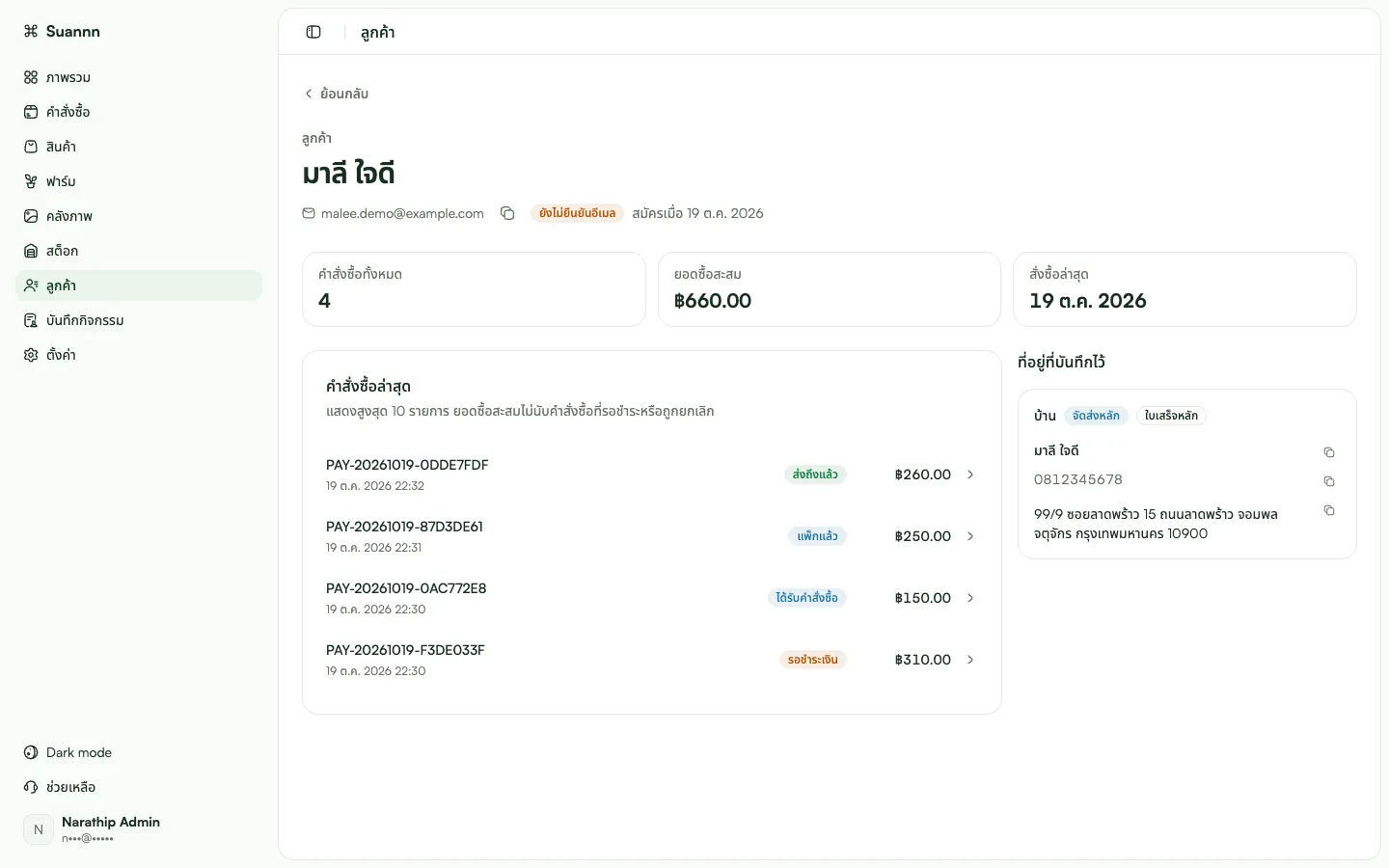Click the ช่วยเหลือ headset icon
The height and width of the screenshot is (868, 1389).
(x=31, y=787)
